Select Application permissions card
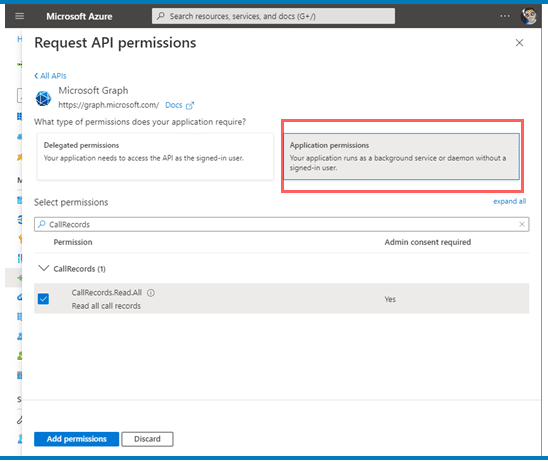This screenshot has height=463, width=548. point(401,157)
